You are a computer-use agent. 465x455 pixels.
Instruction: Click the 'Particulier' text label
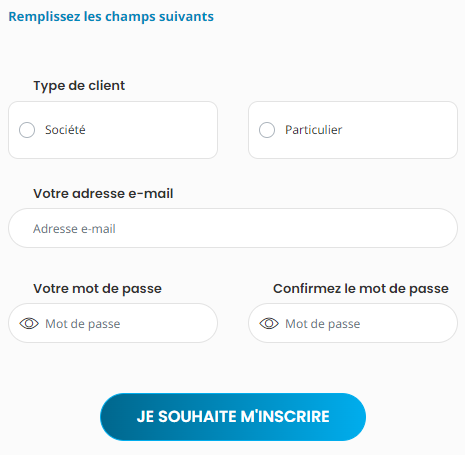pos(314,130)
